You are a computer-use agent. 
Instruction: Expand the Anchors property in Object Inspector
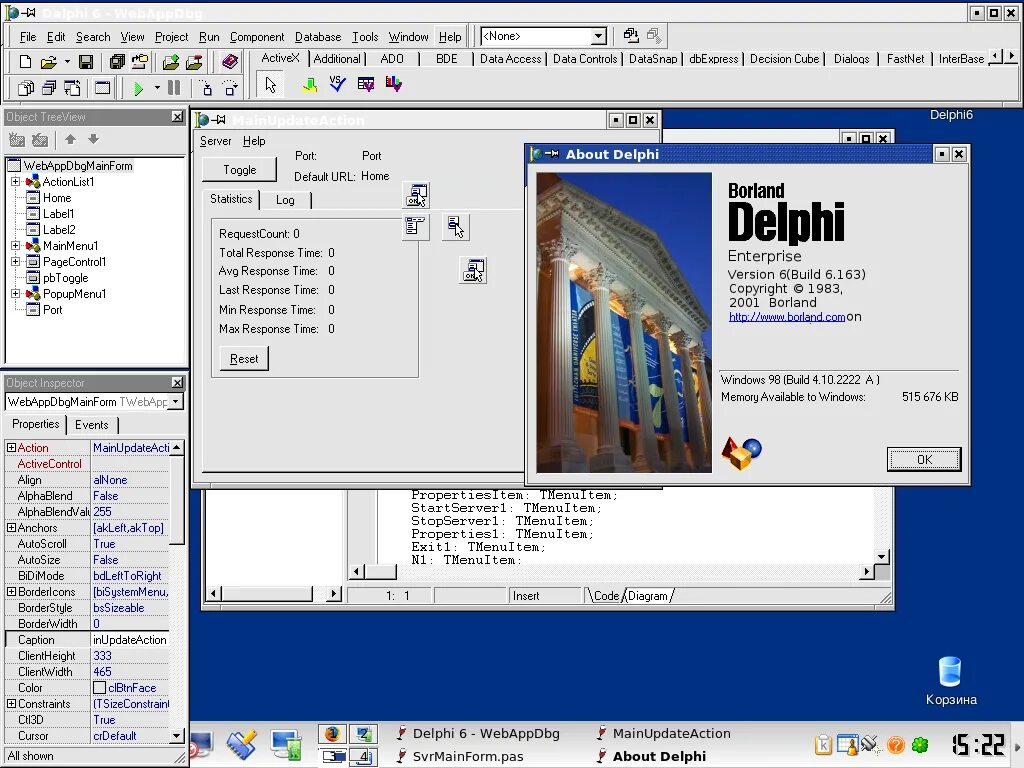coord(11,528)
